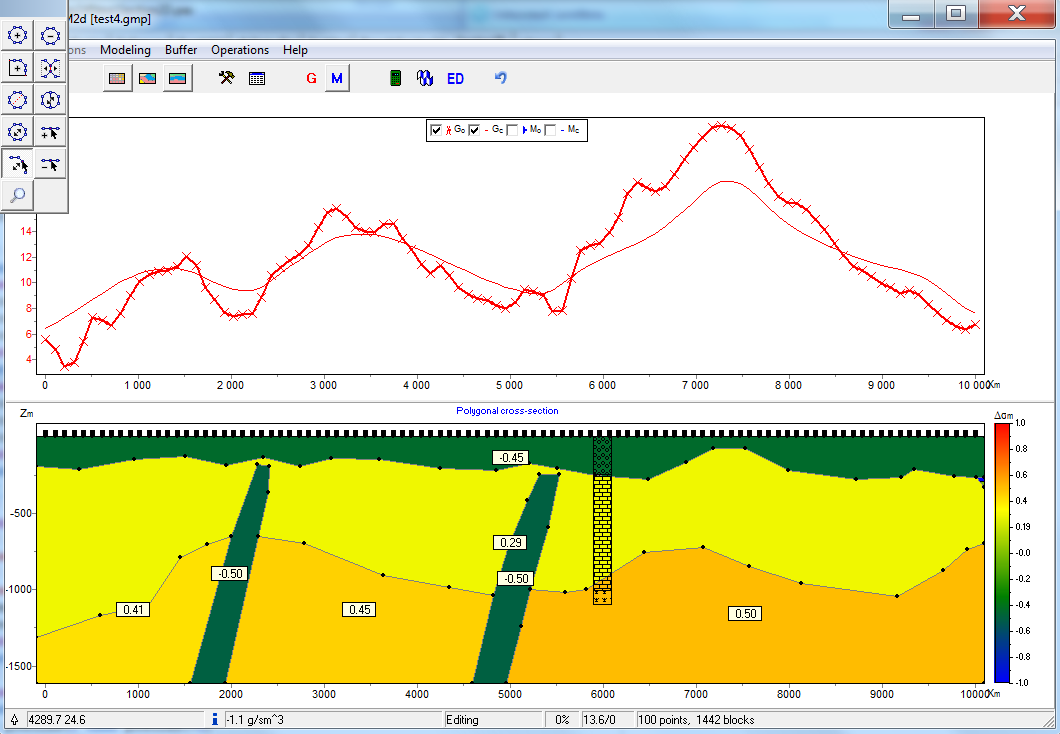Screen dimensions: 1060x734
Task: Select the add polygon tool with plus sign
Action: (x=17, y=36)
